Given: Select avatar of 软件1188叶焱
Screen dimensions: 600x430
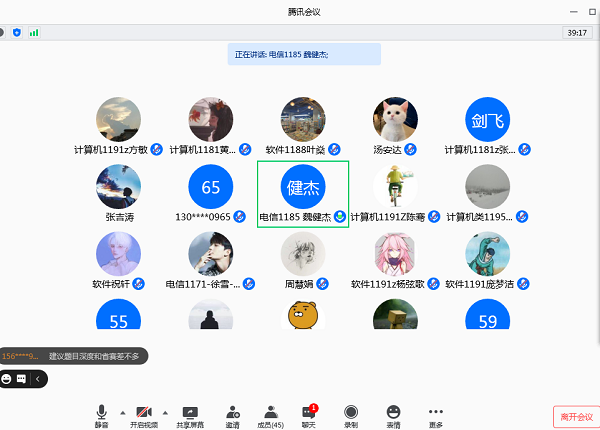Looking at the screenshot, I should coord(303,119).
